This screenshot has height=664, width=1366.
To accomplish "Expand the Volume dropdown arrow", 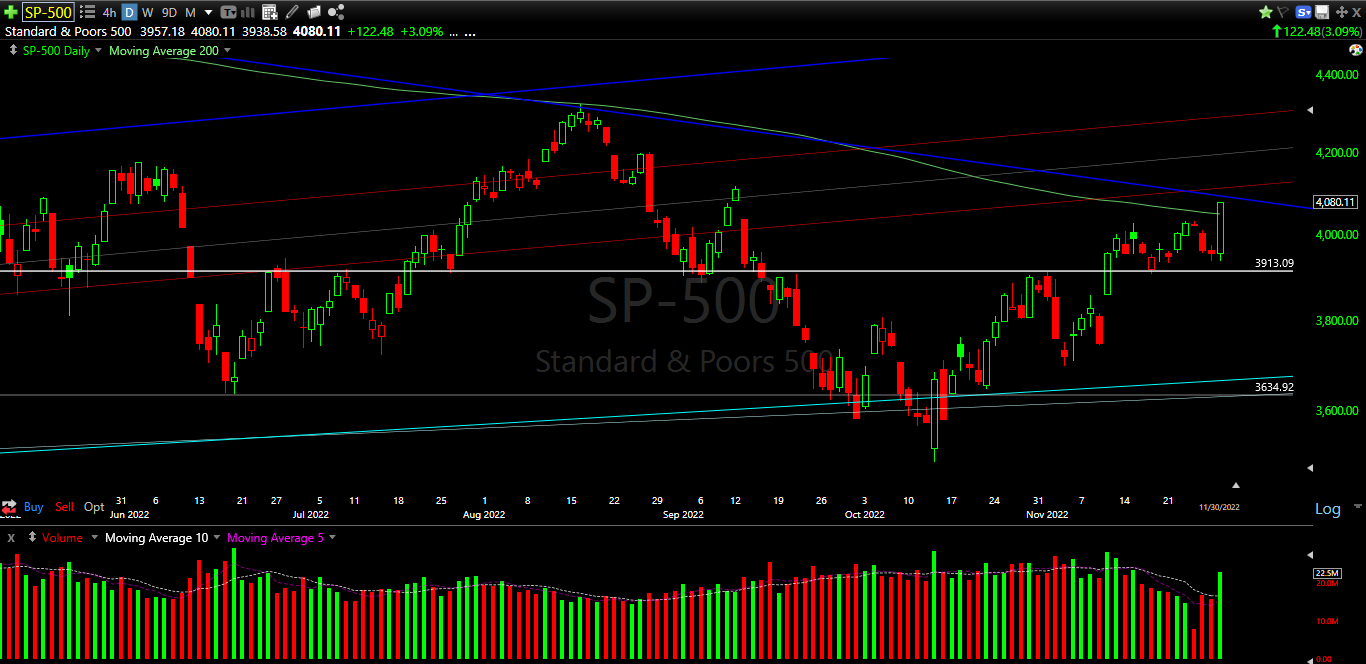I will click(95, 538).
